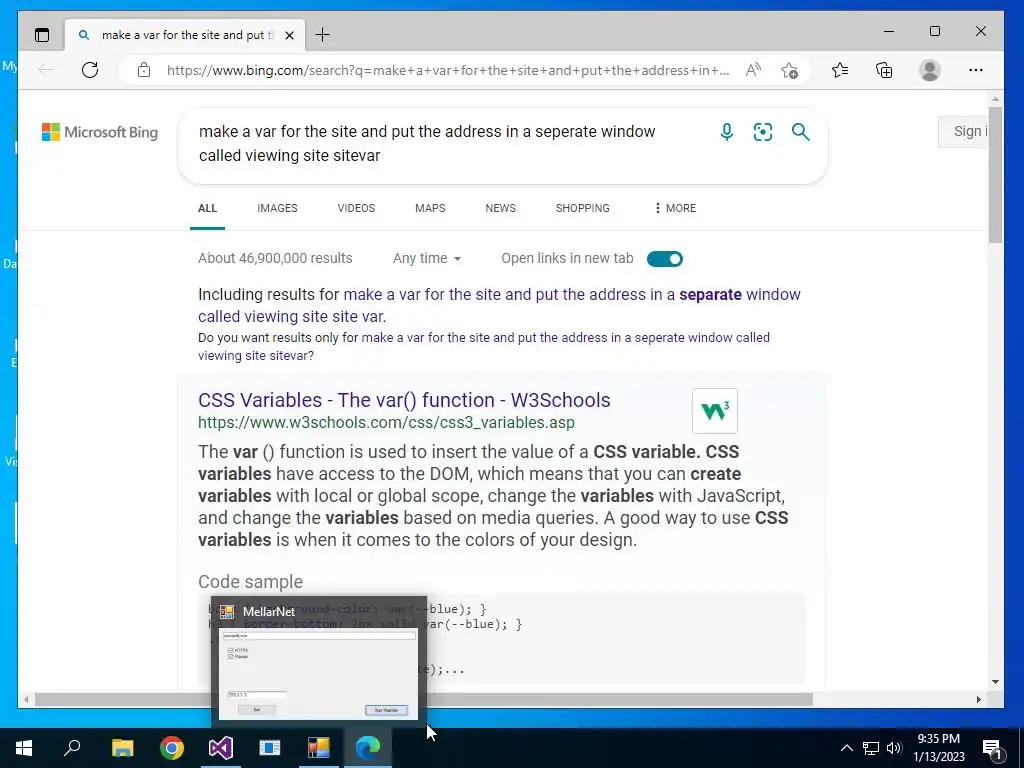Open File Explorer from taskbar

122,748
